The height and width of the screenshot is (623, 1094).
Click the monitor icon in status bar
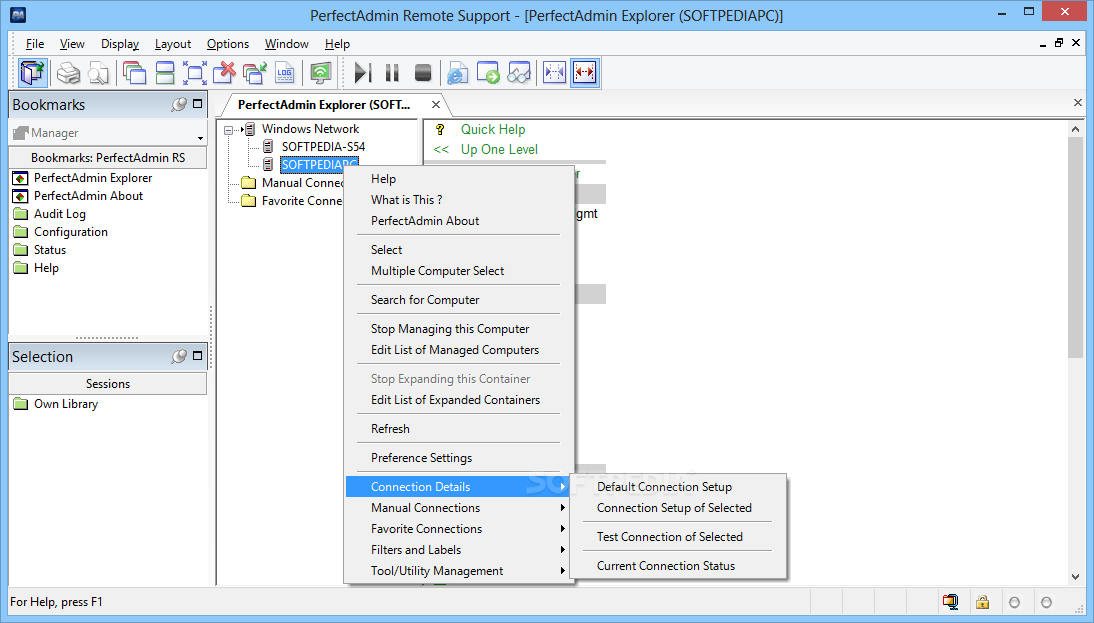[950, 602]
